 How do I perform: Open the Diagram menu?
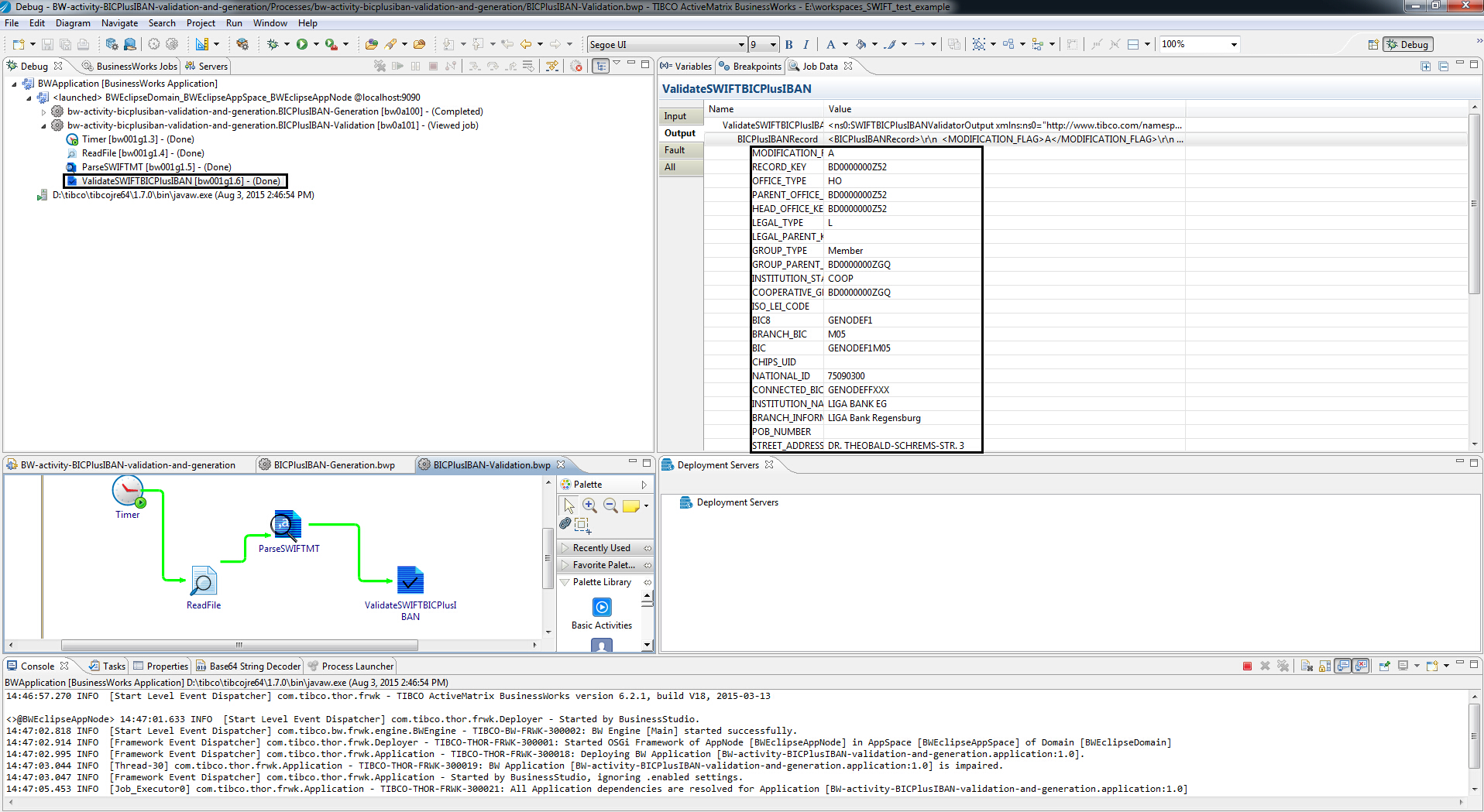tap(73, 23)
